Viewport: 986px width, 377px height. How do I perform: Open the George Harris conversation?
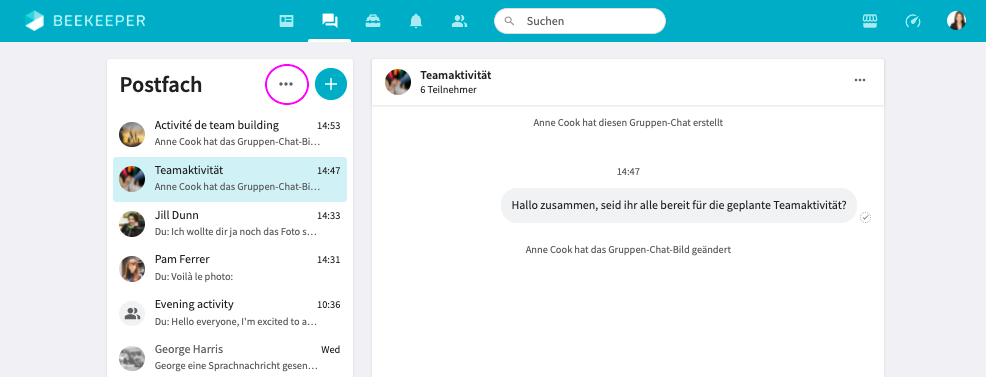tap(230, 358)
